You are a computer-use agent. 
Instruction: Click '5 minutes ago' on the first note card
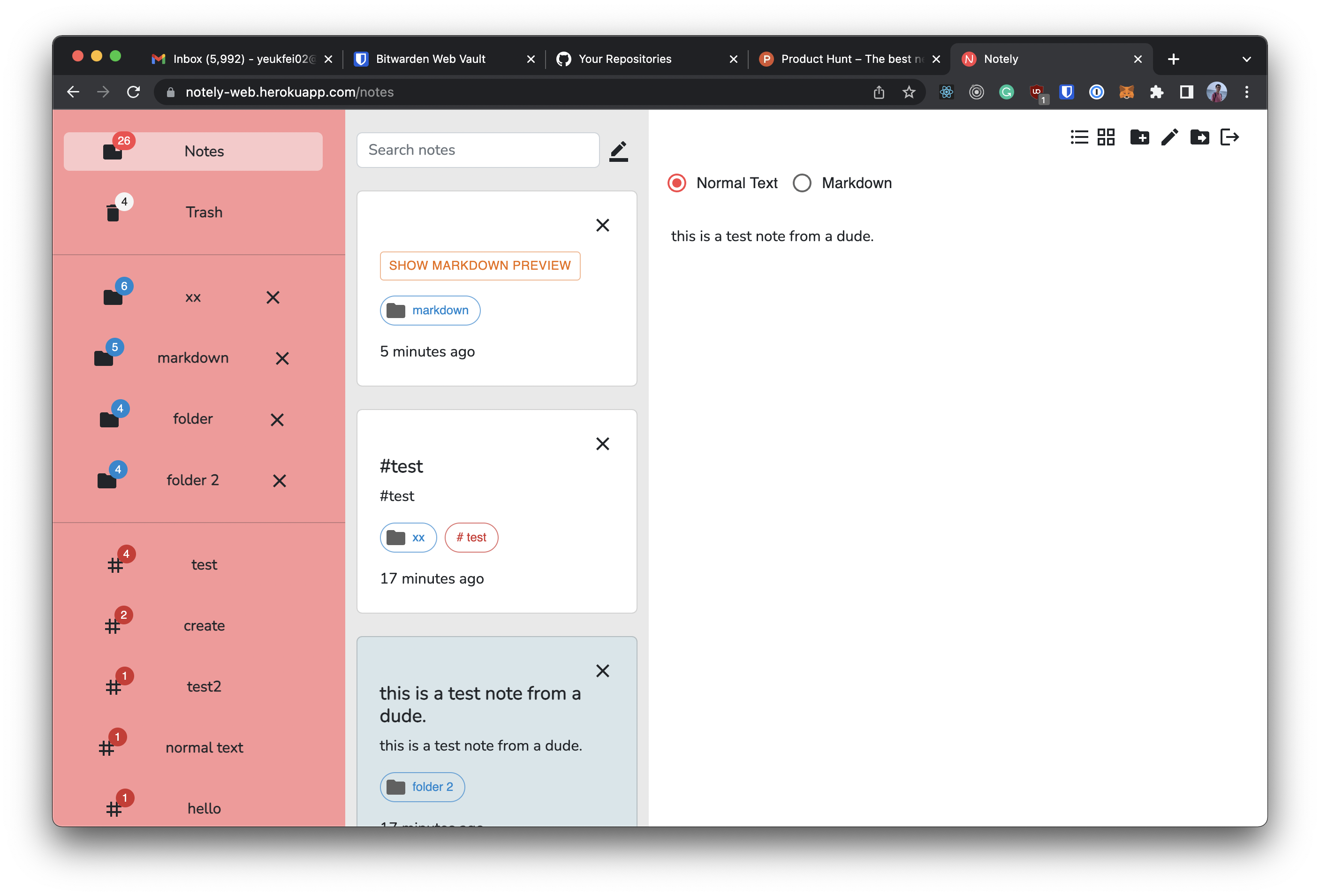427,352
